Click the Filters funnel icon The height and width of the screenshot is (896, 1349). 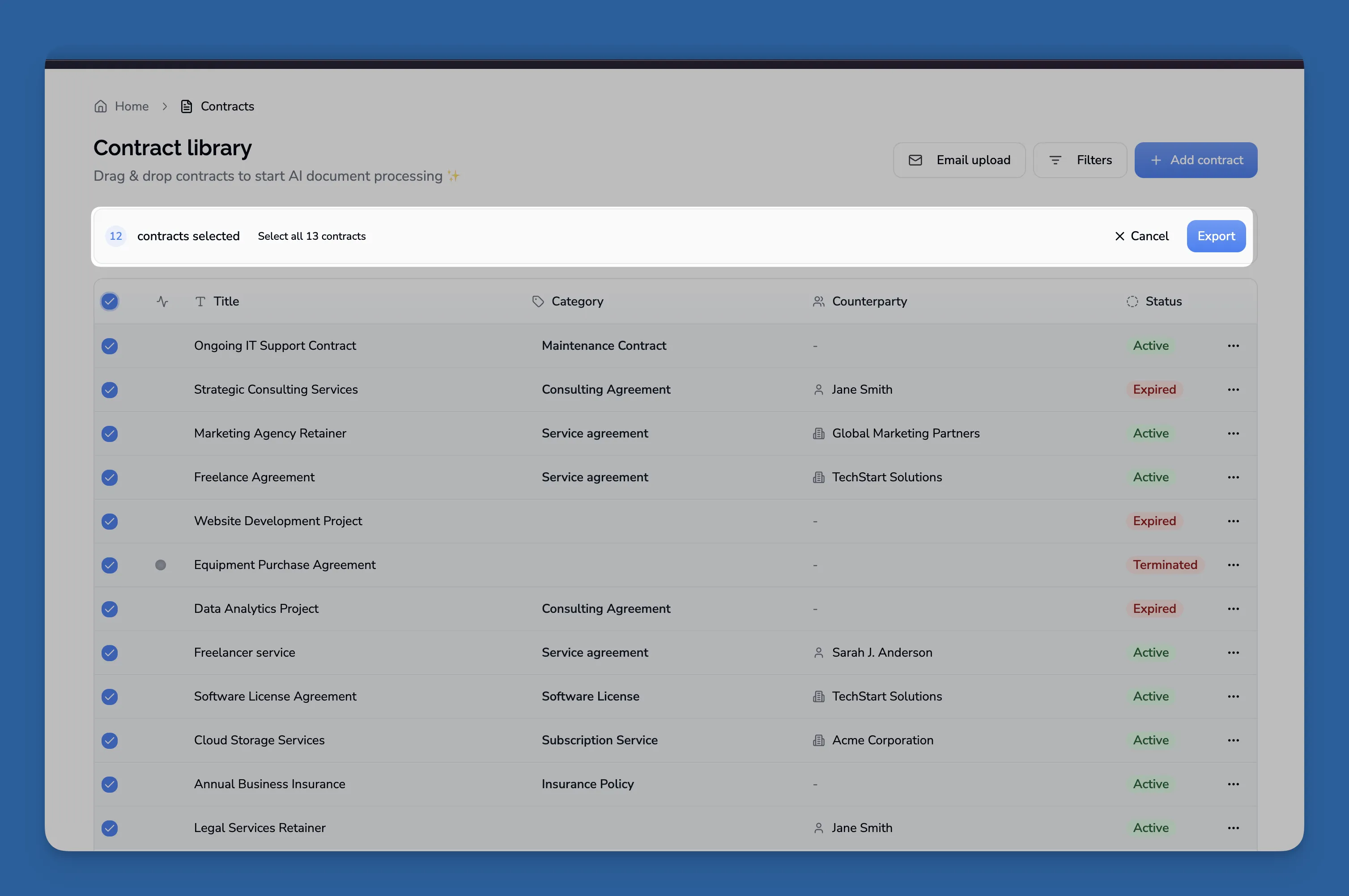[x=1056, y=161]
